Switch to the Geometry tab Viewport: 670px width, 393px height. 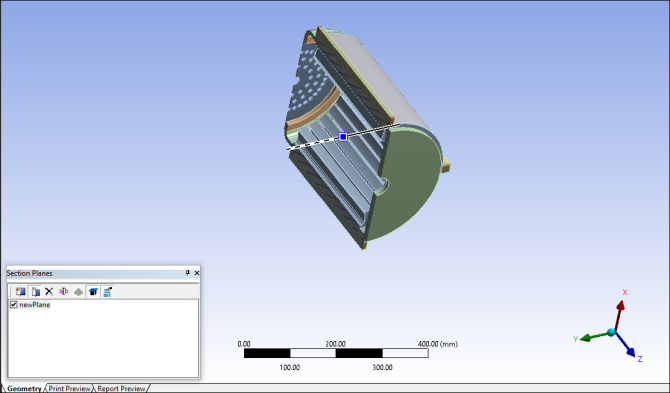coord(24,388)
